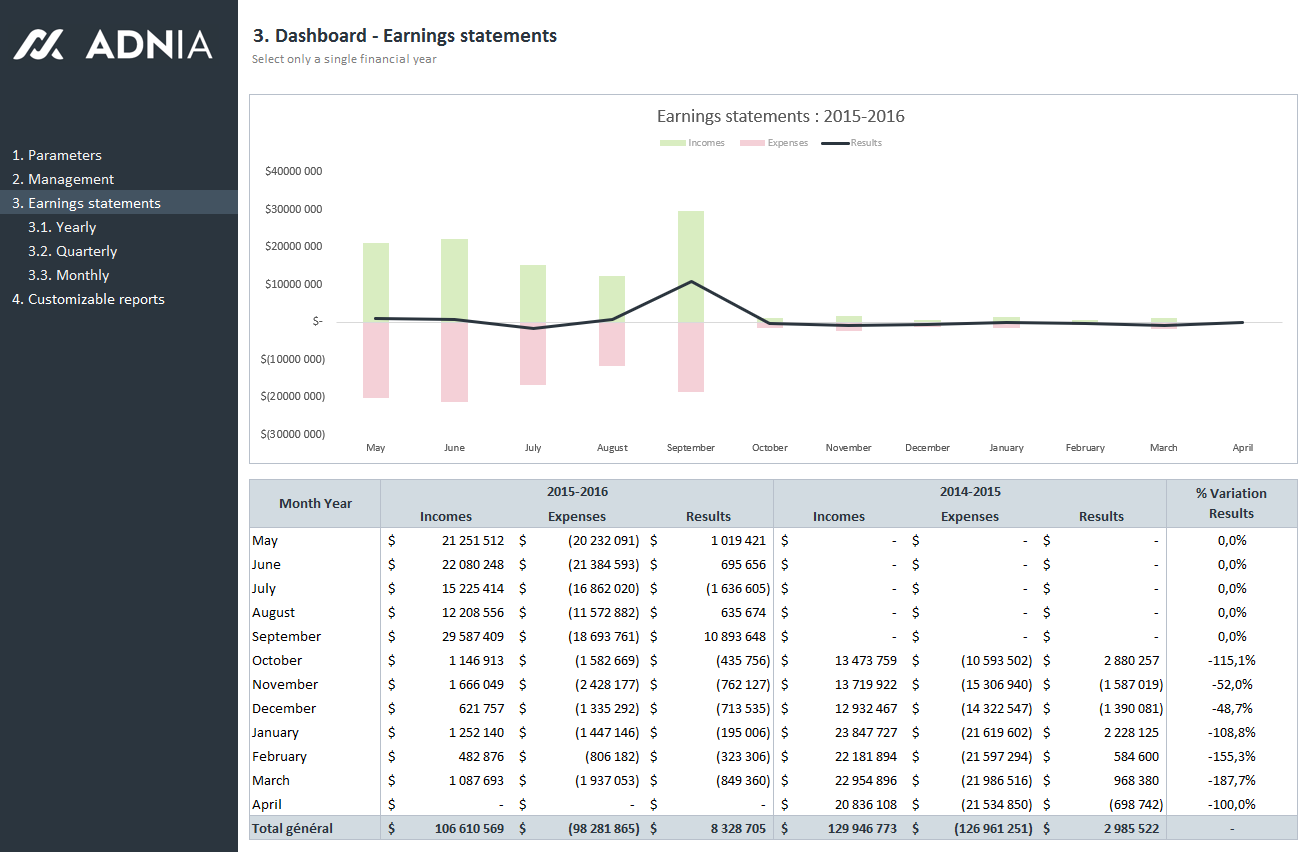Image resolution: width=1310 pixels, height=852 pixels.
Task: Select the Month Year column header
Action: [x=315, y=503]
